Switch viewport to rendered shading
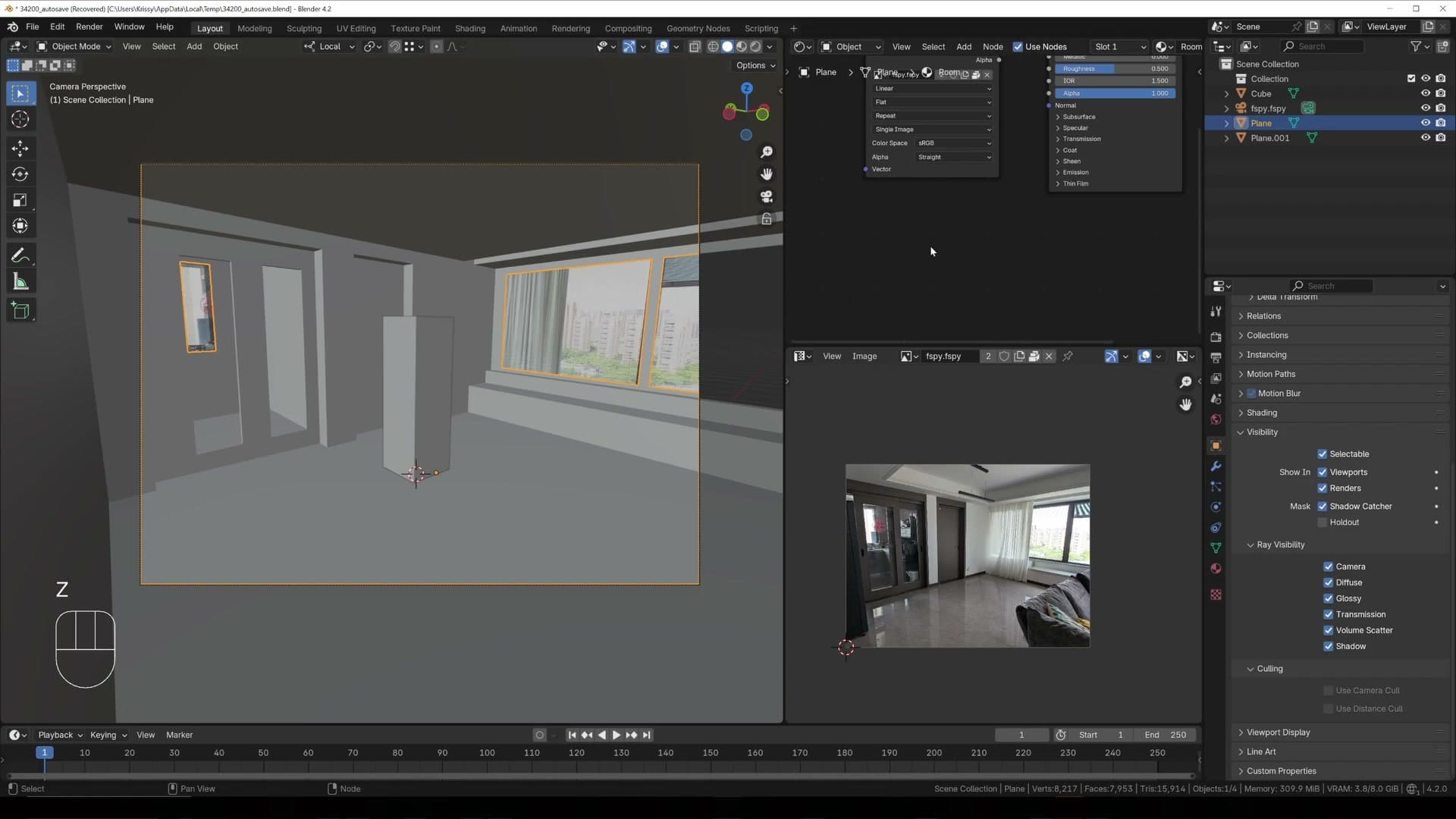This screenshot has width=1456, height=819. pos(755,47)
